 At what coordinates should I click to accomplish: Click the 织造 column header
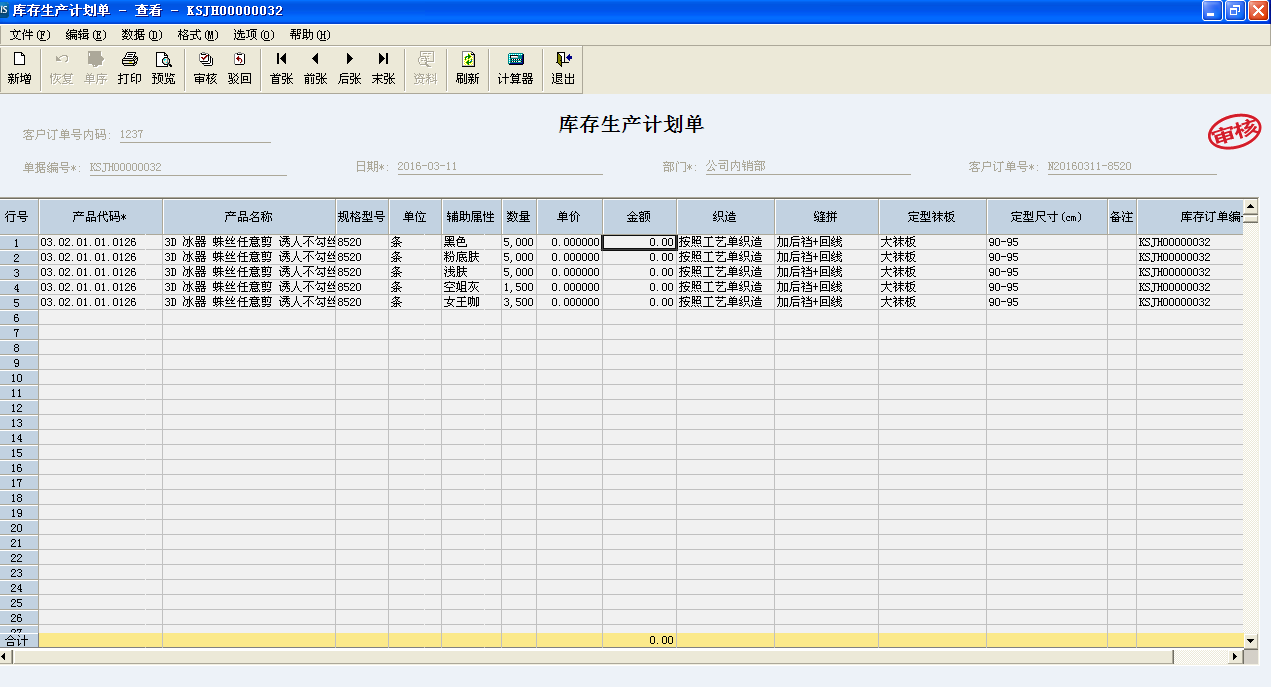(x=726, y=216)
